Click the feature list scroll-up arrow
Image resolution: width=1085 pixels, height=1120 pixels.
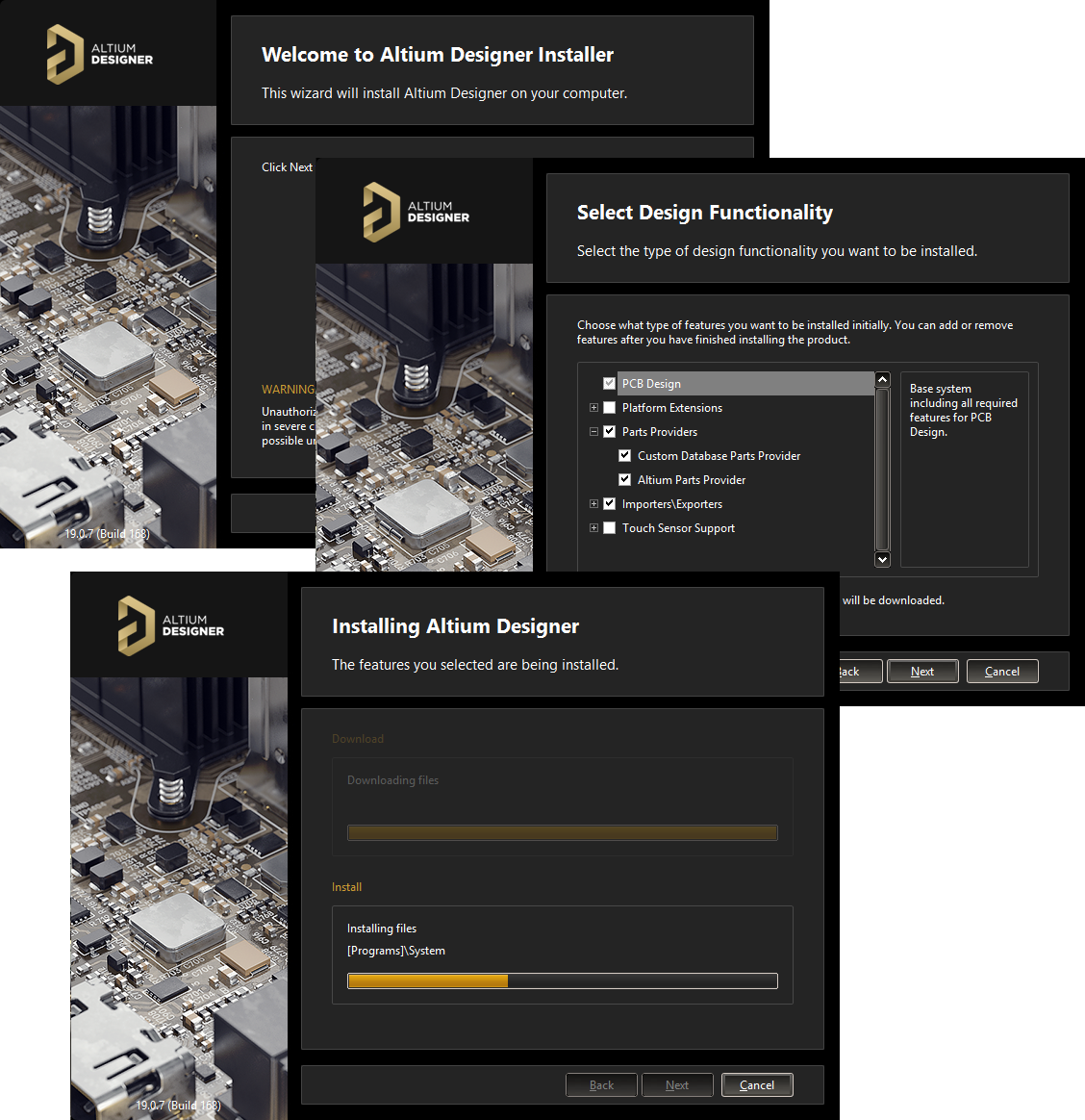click(882, 380)
